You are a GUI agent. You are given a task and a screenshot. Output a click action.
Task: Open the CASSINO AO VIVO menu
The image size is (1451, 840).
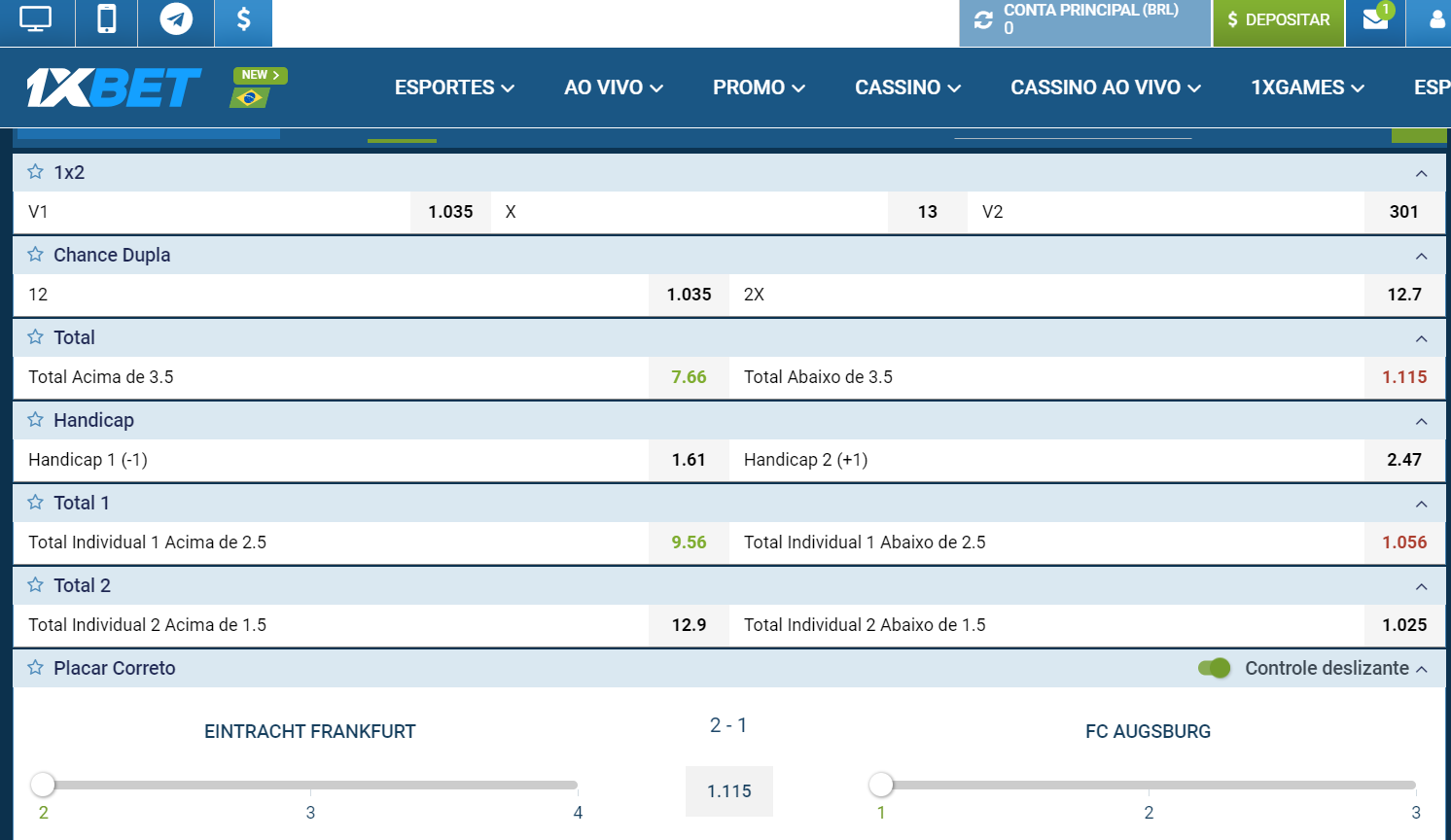[1106, 87]
